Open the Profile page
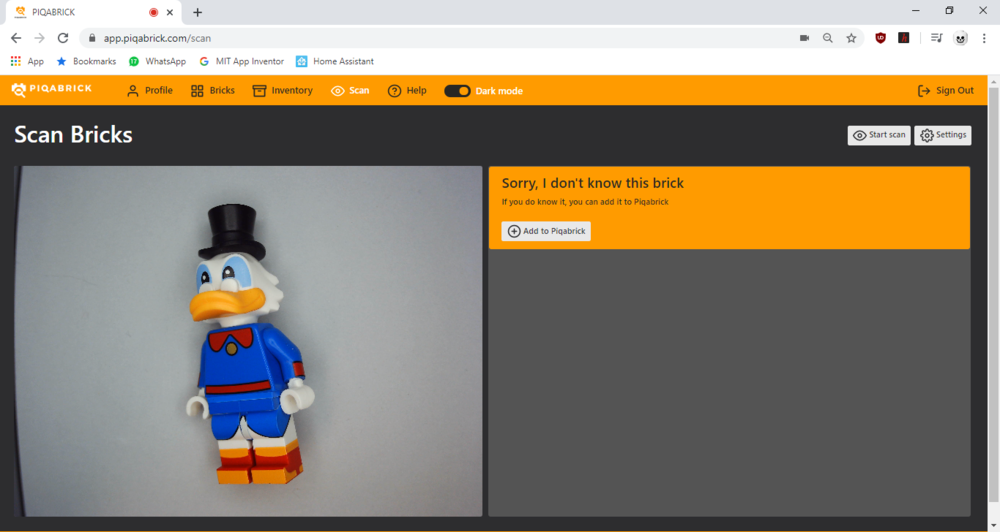Screen dimensions: 1000x532 pyautogui.click(x=150, y=91)
